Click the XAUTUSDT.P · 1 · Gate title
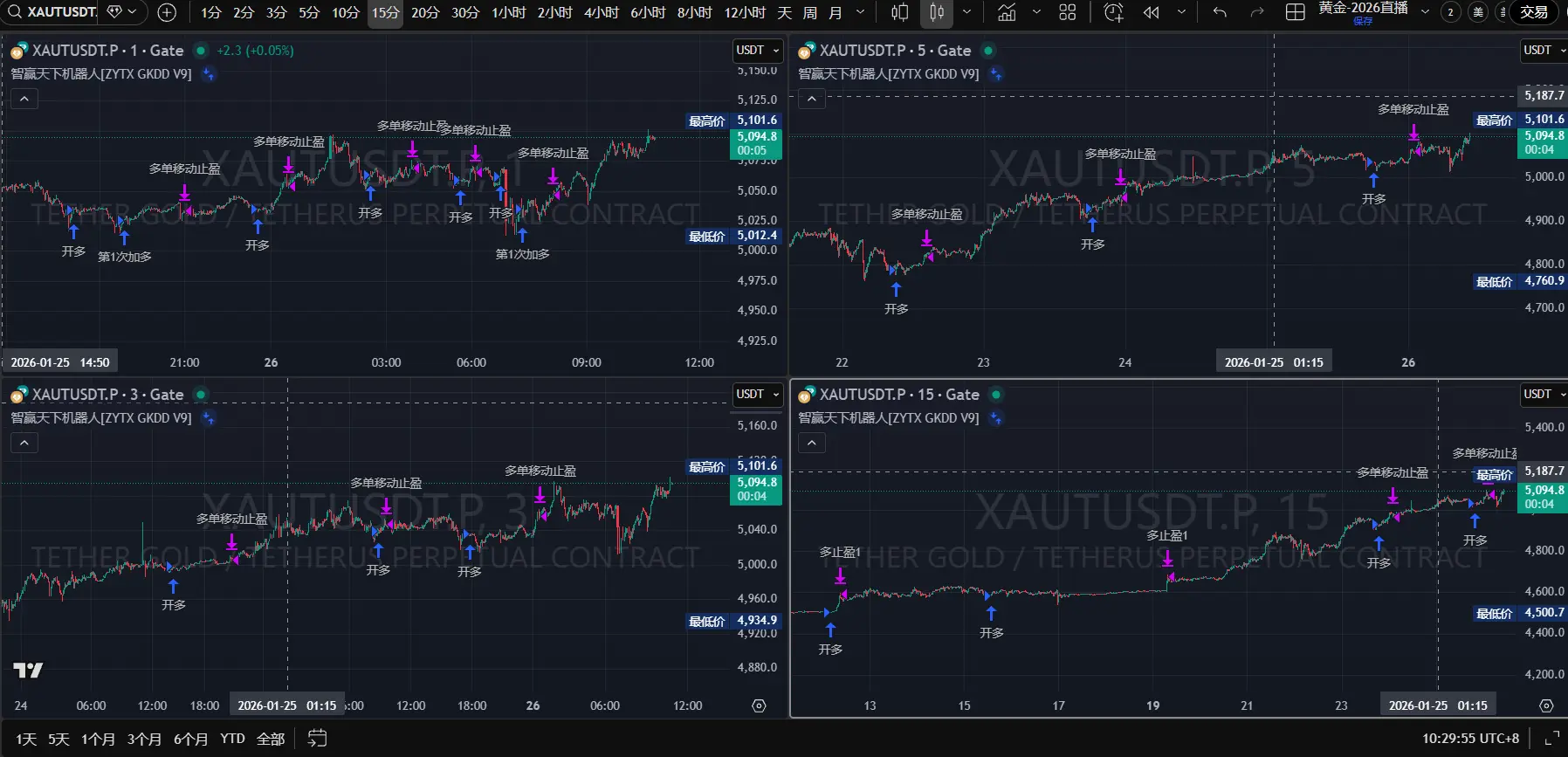 [x=107, y=51]
